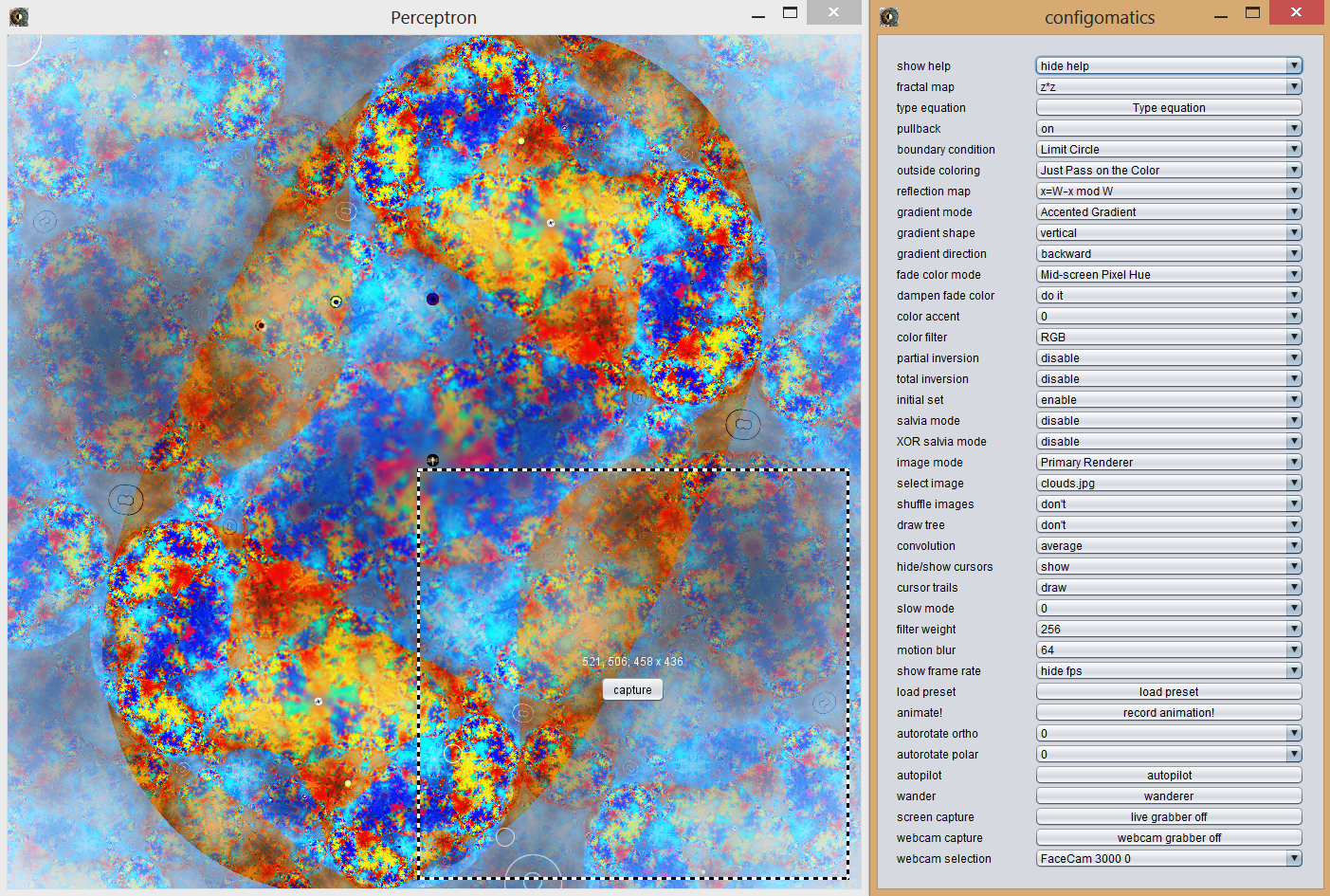Maximize the Perceptron window
This screenshot has width=1330, height=896.
pos(790,13)
